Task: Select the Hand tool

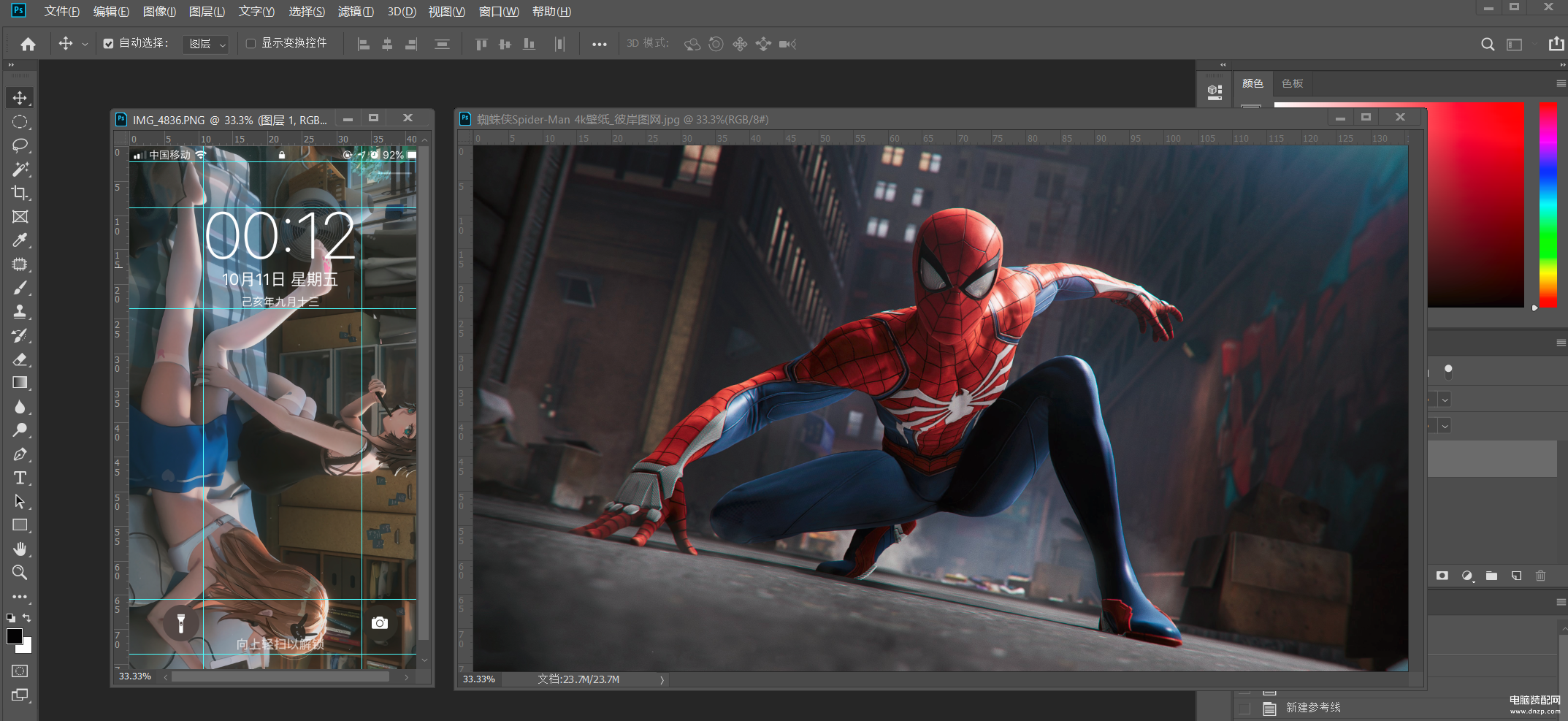Action: (20, 549)
